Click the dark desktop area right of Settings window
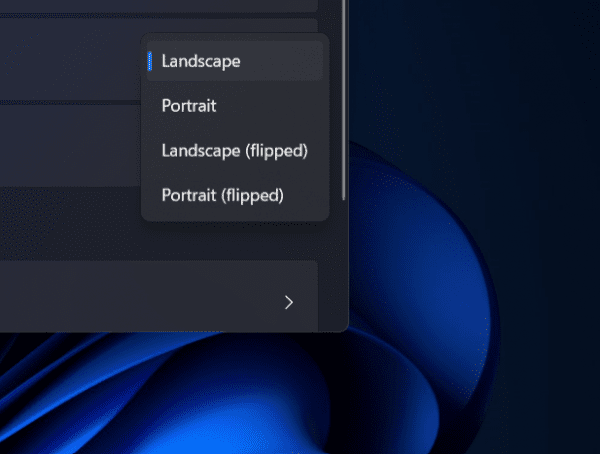This screenshot has width=600, height=454. tap(480, 40)
